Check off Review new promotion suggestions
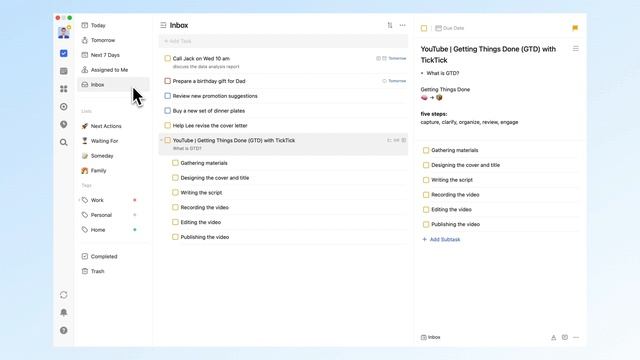The image size is (640, 360). pyautogui.click(x=167, y=96)
